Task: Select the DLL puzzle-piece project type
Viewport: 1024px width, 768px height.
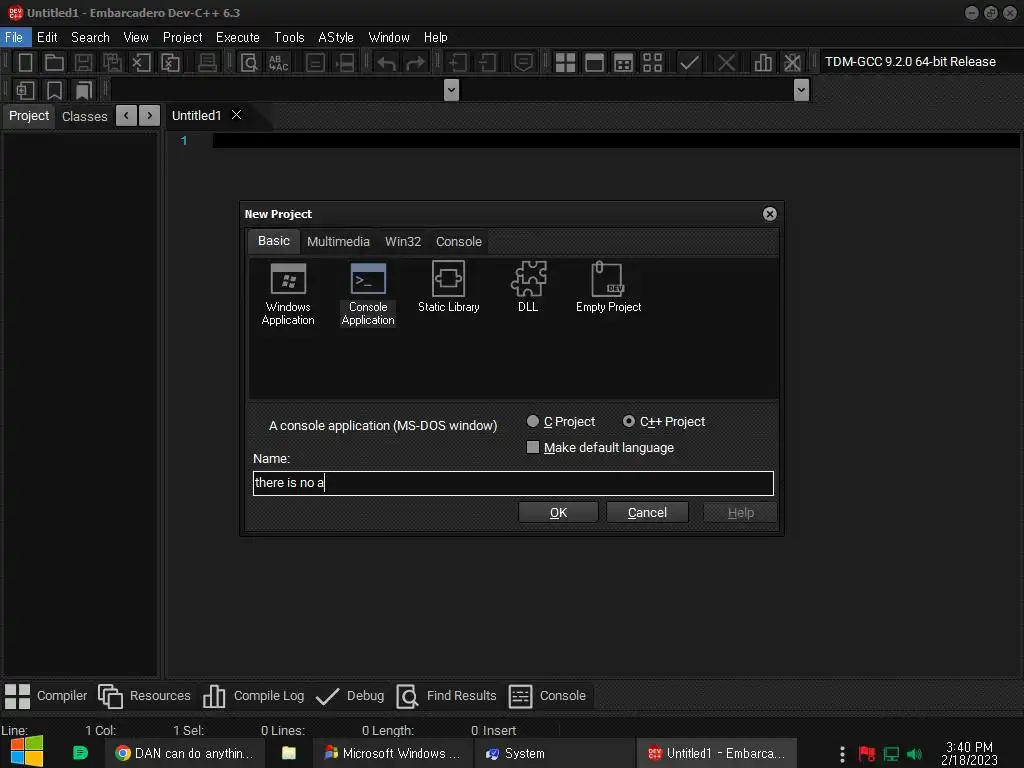Action: pos(528,287)
